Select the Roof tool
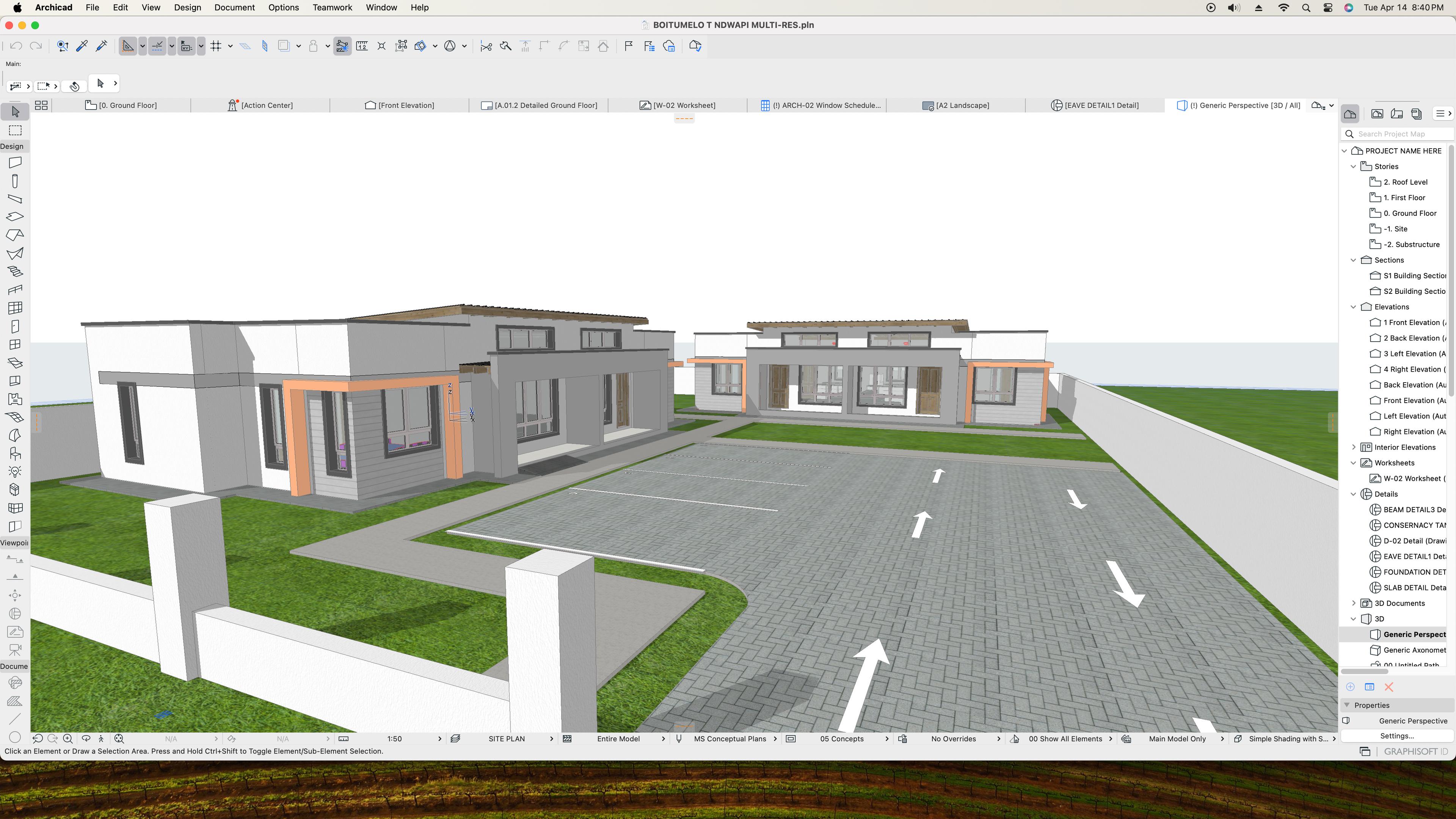1456x819 pixels. tap(15, 235)
